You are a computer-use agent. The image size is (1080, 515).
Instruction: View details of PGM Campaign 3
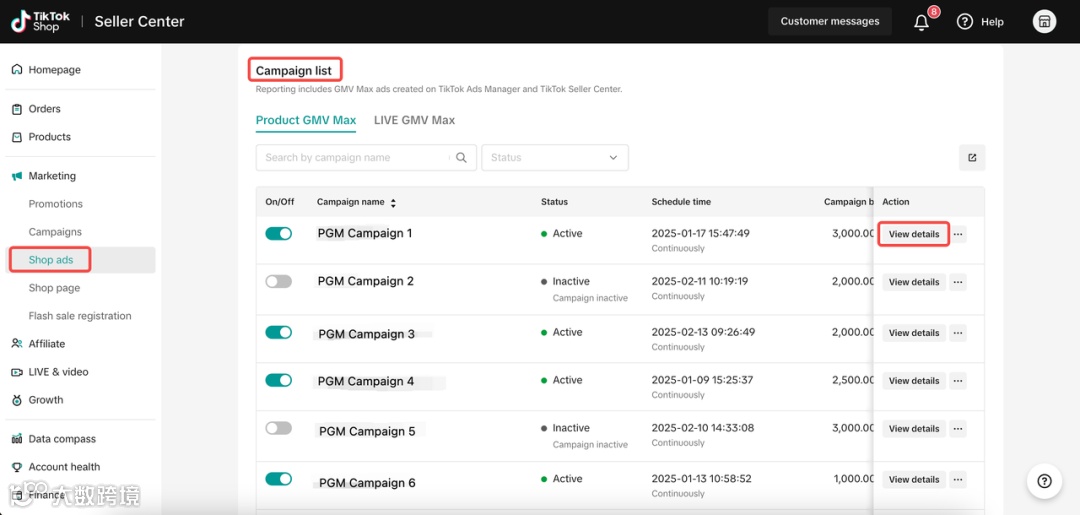pos(914,333)
